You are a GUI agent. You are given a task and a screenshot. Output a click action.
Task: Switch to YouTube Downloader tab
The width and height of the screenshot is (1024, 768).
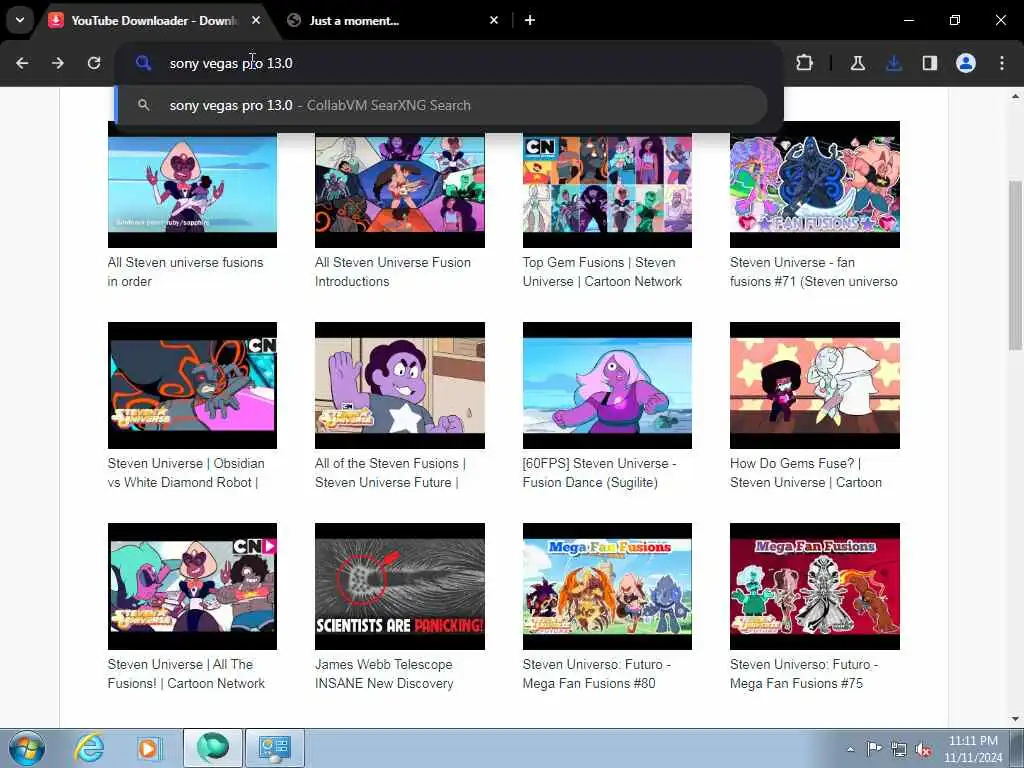[x=155, y=20]
